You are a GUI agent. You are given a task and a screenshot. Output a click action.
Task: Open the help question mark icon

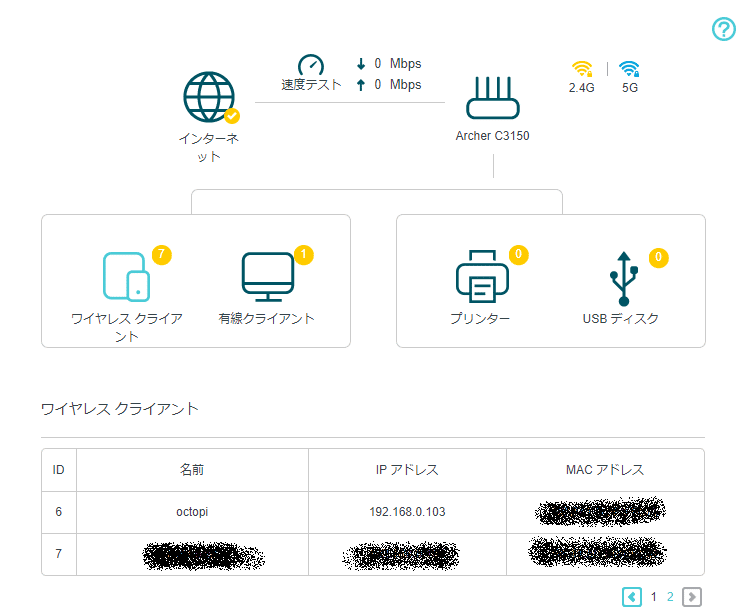point(724,29)
